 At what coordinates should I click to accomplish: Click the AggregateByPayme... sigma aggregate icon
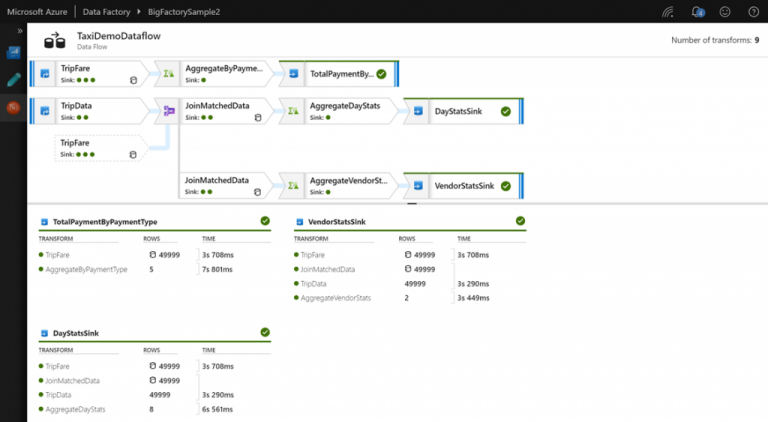168,74
